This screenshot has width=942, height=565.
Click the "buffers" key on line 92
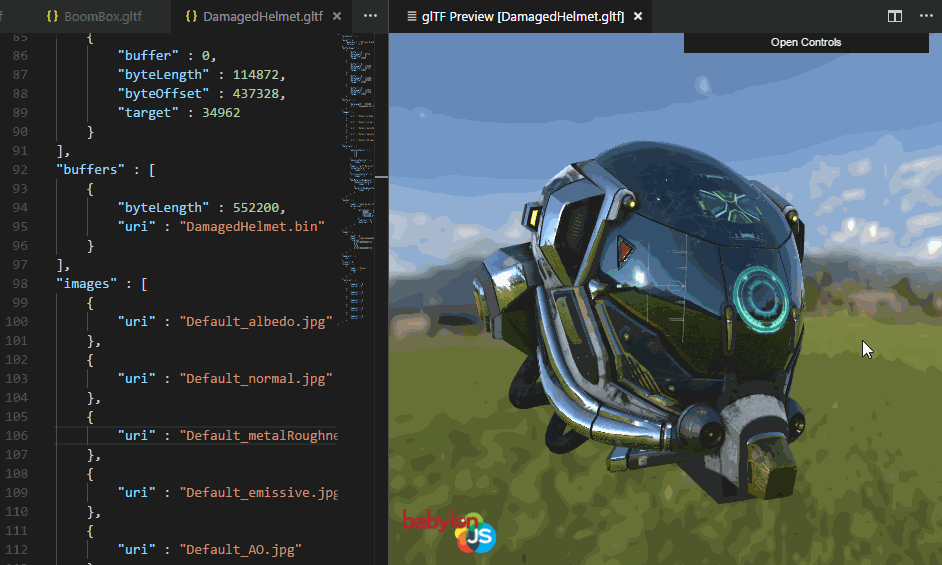click(x=90, y=170)
